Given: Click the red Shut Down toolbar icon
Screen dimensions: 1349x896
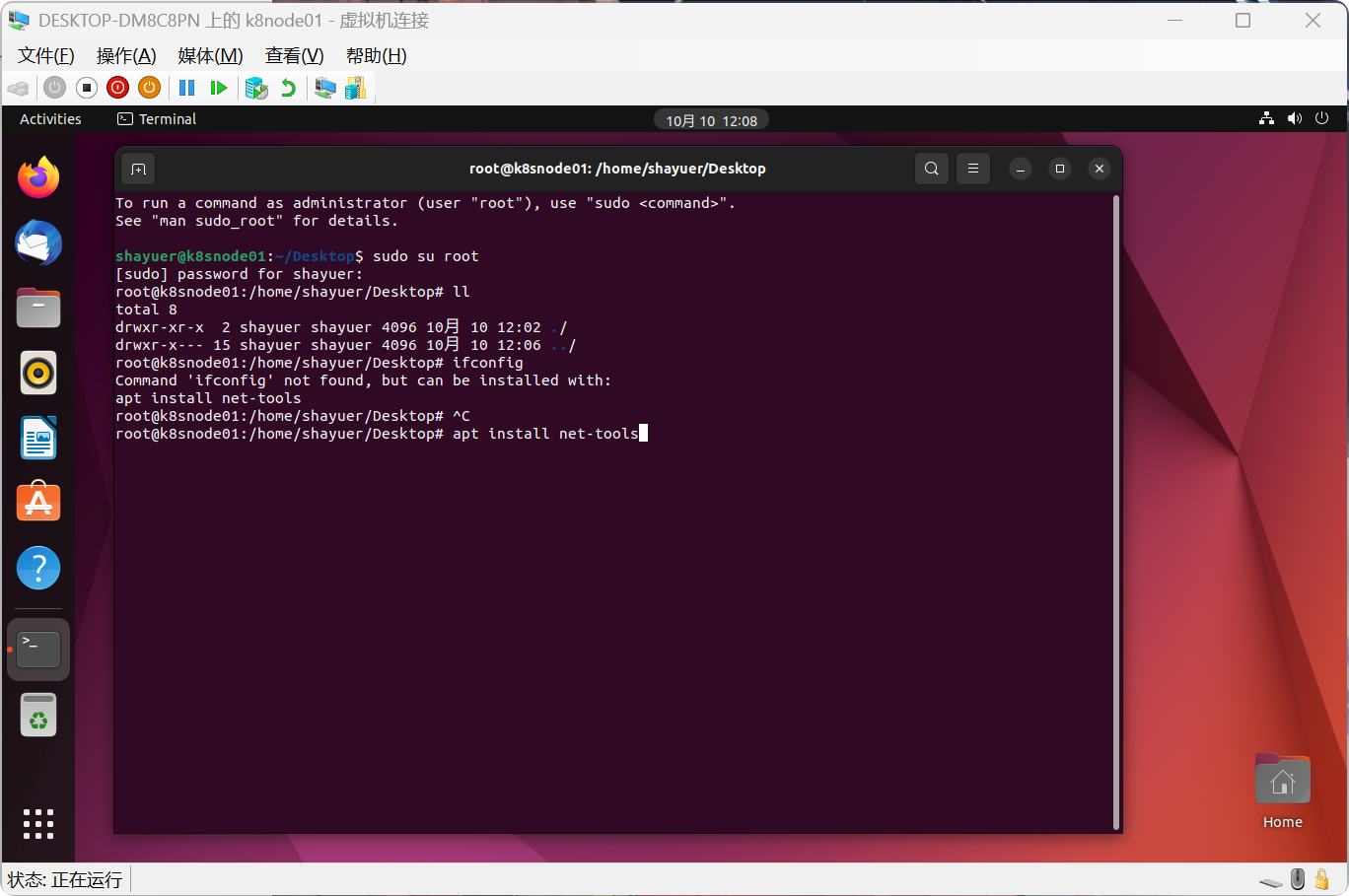Looking at the screenshot, I should (118, 88).
